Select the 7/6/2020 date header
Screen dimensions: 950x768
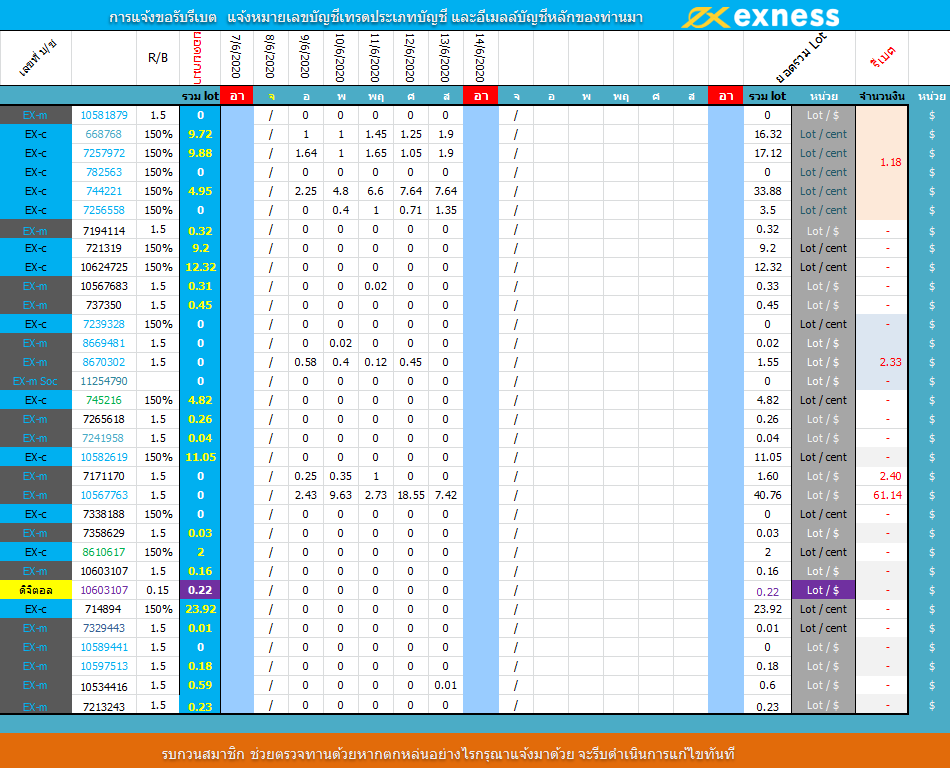(237, 56)
